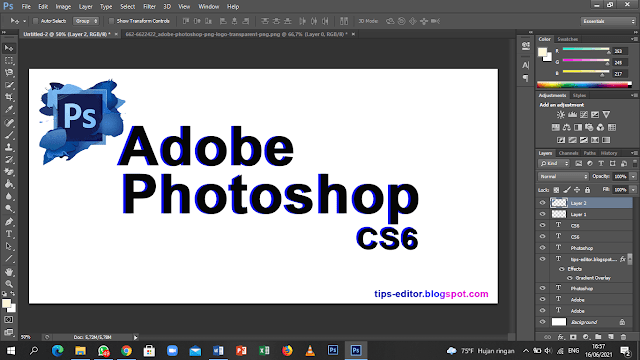
Task: Open Google Chrome from taskbar
Action: [x=127, y=351]
